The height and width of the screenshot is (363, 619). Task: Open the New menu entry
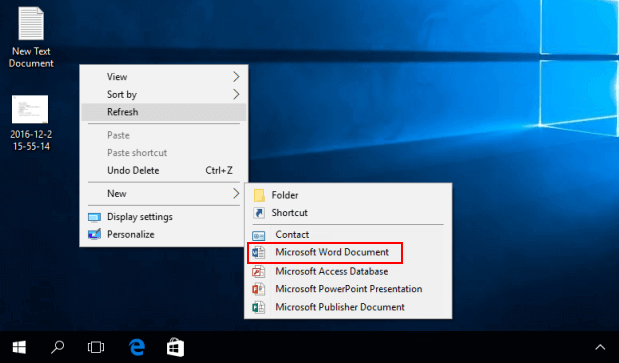pos(163,193)
